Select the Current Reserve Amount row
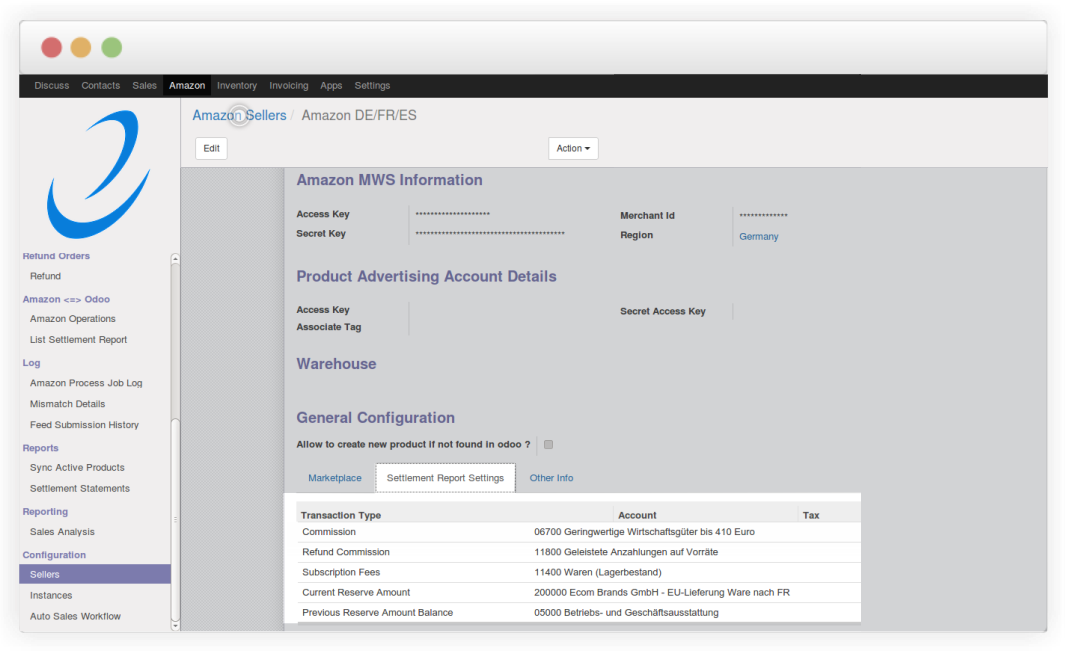 [579, 593]
